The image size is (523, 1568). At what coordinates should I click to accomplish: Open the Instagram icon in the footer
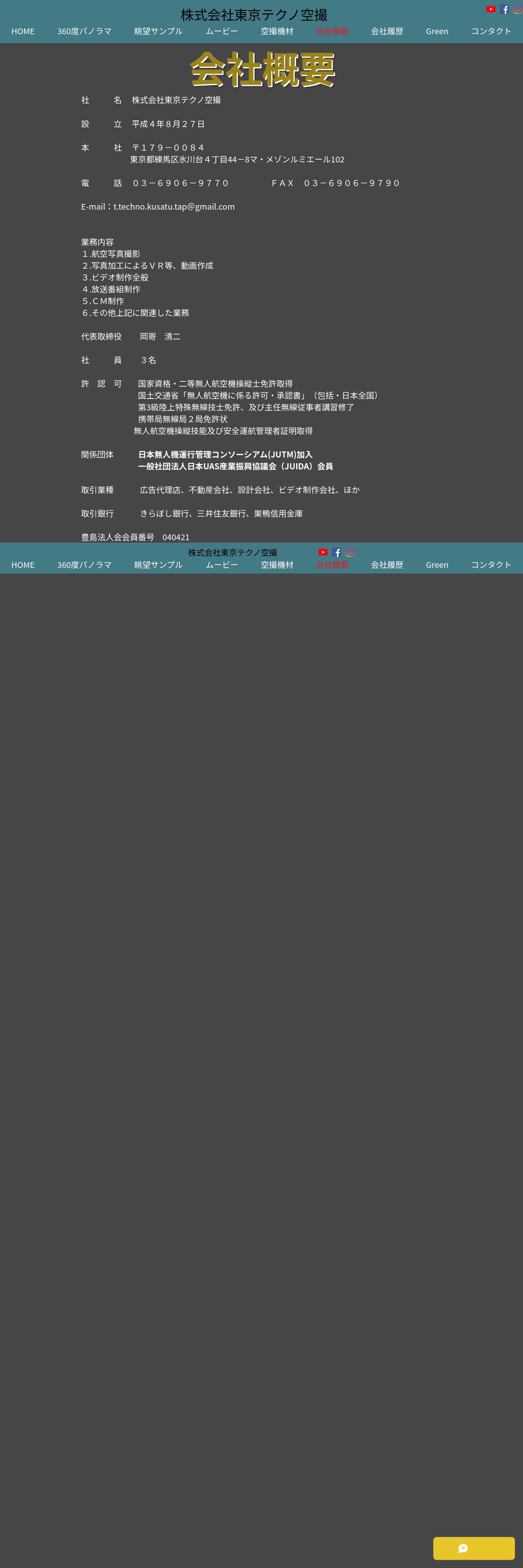(x=350, y=552)
